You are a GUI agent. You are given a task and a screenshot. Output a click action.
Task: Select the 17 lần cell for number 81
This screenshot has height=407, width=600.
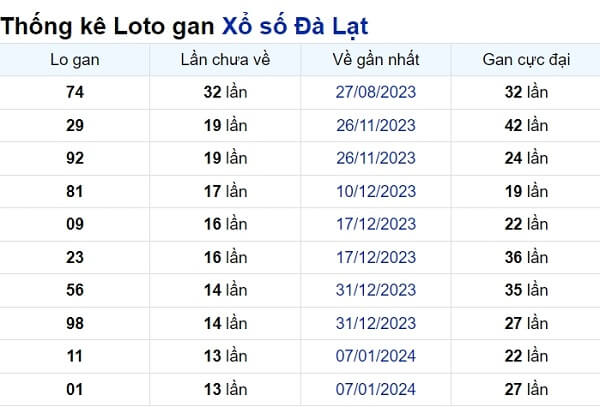(225, 191)
